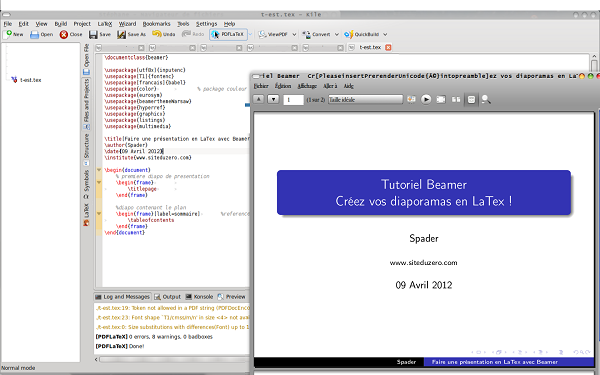Viewport: 600px width, 375px height.
Task: Show the Files and Projects sidebar panel
Action: (x=86, y=104)
